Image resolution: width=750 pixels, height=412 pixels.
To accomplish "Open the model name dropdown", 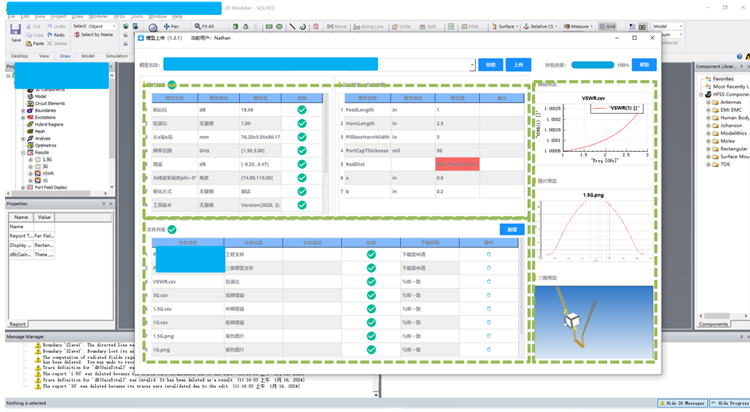I will tap(471, 65).
